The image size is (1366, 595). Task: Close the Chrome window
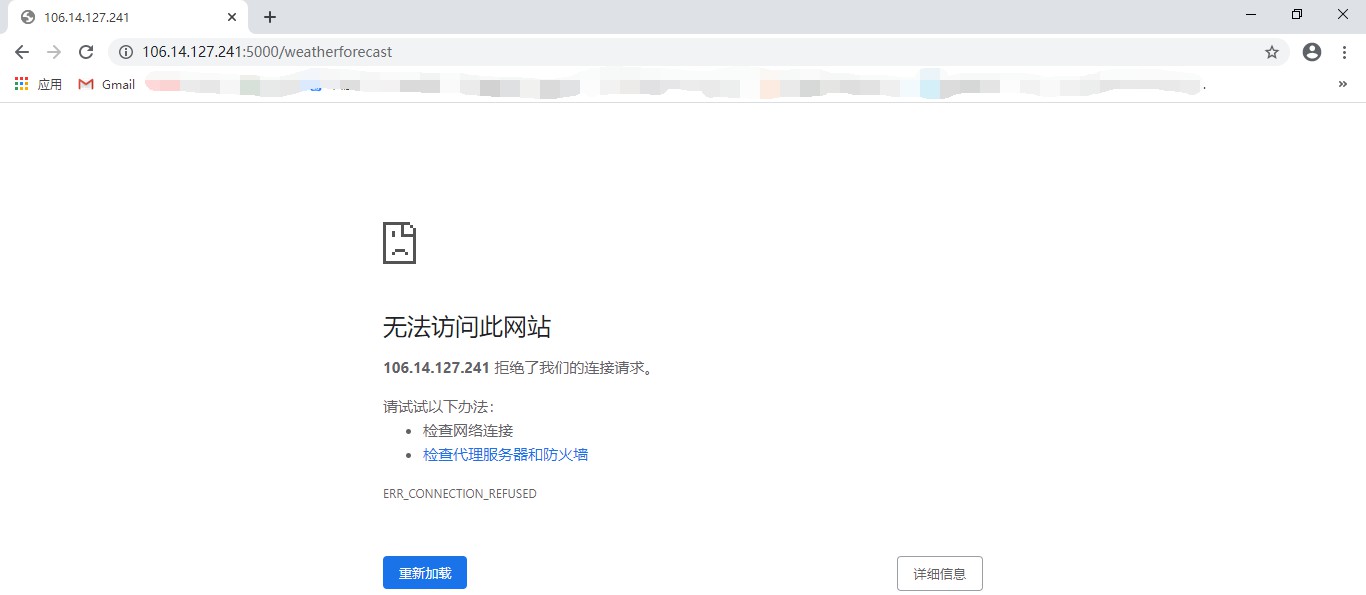pyautogui.click(x=1343, y=14)
